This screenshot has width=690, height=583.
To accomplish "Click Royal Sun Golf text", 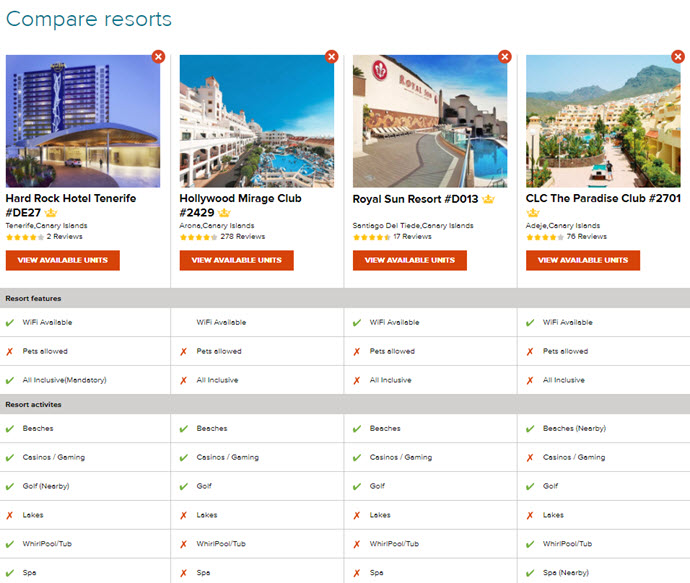I will 377,486.
